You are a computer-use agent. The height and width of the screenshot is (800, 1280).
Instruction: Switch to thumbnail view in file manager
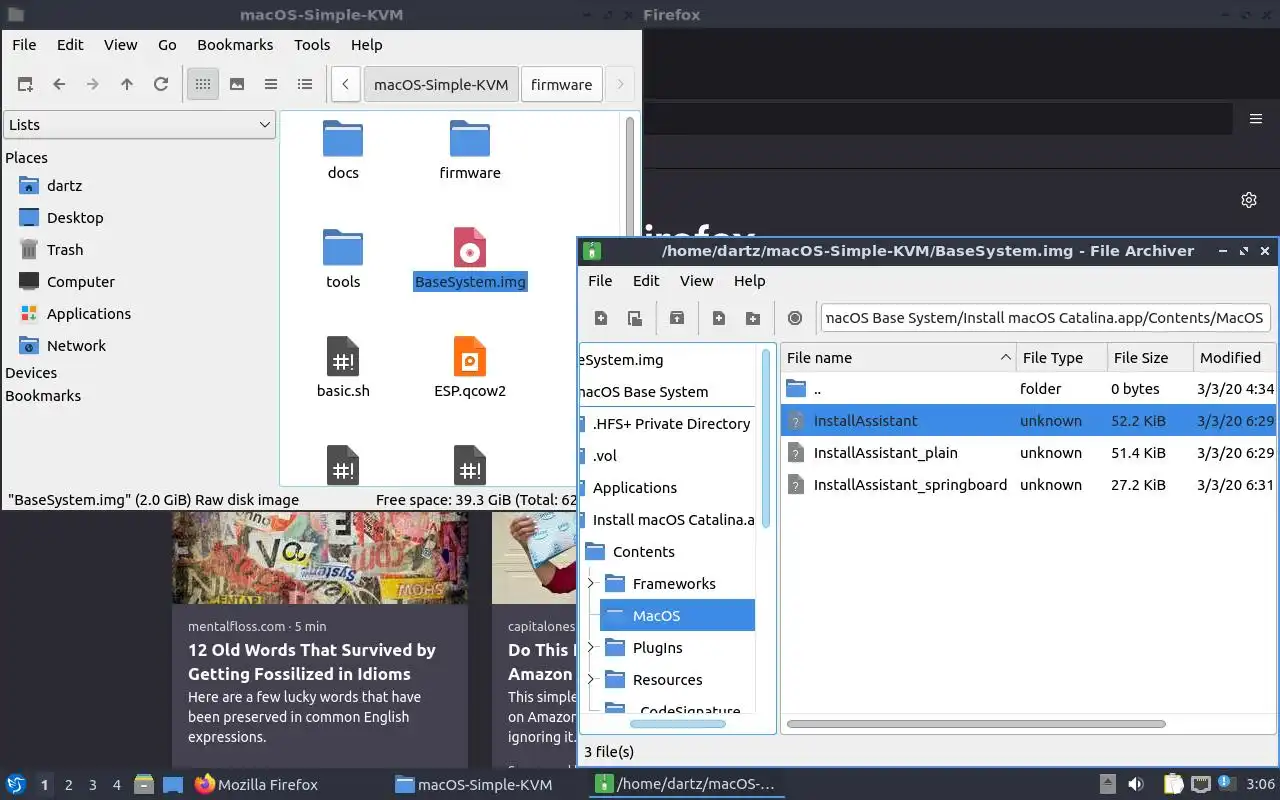pyautogui.click(x=237, y=85)
